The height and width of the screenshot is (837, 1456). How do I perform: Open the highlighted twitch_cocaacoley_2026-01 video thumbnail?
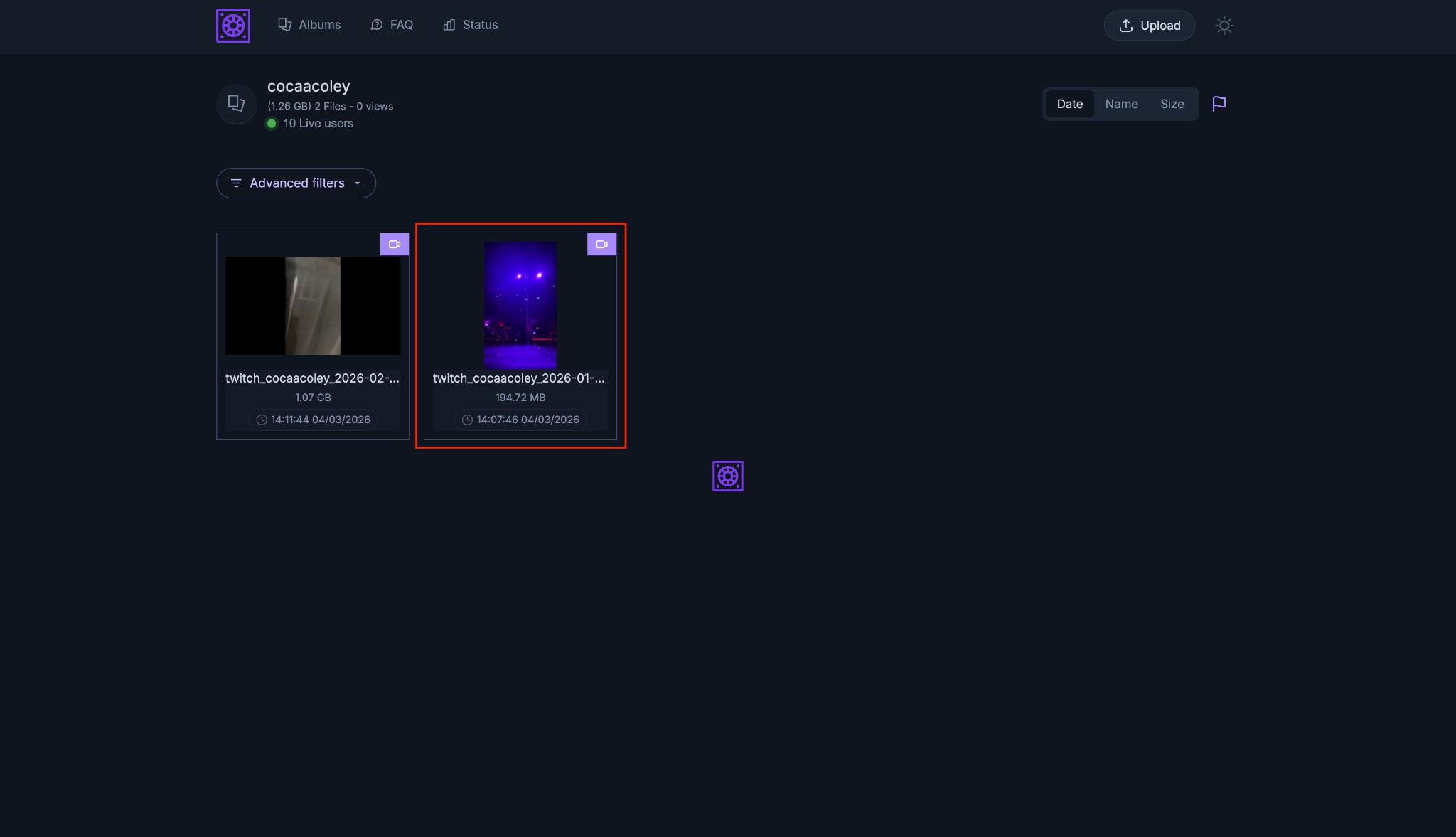(520, 306)
